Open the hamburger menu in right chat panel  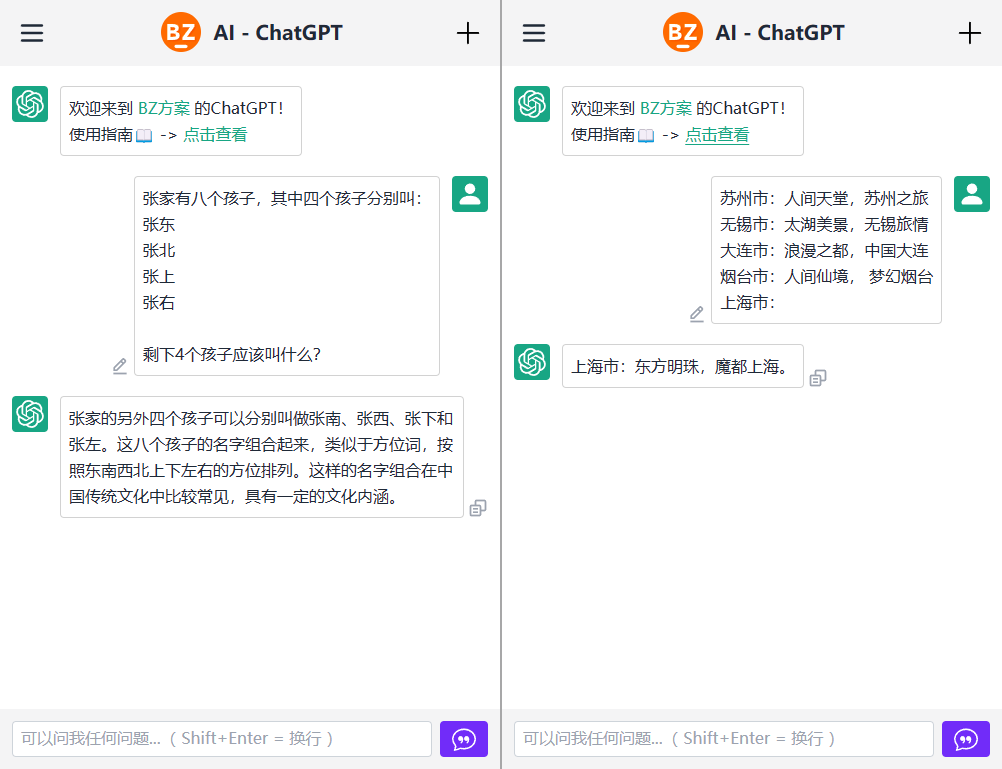click(x=534, y=33)
